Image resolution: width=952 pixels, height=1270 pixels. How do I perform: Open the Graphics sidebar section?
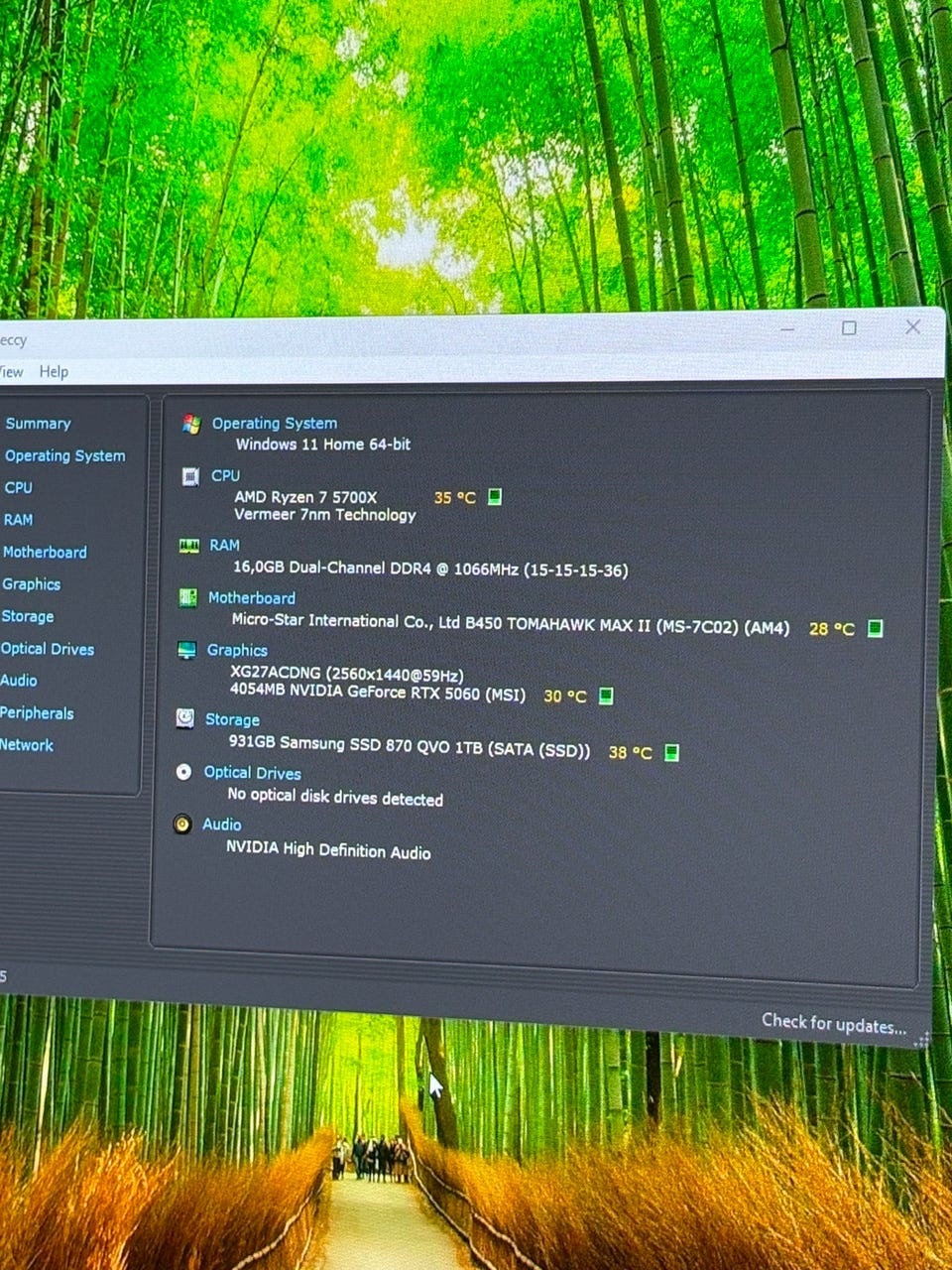coord(31,584)
